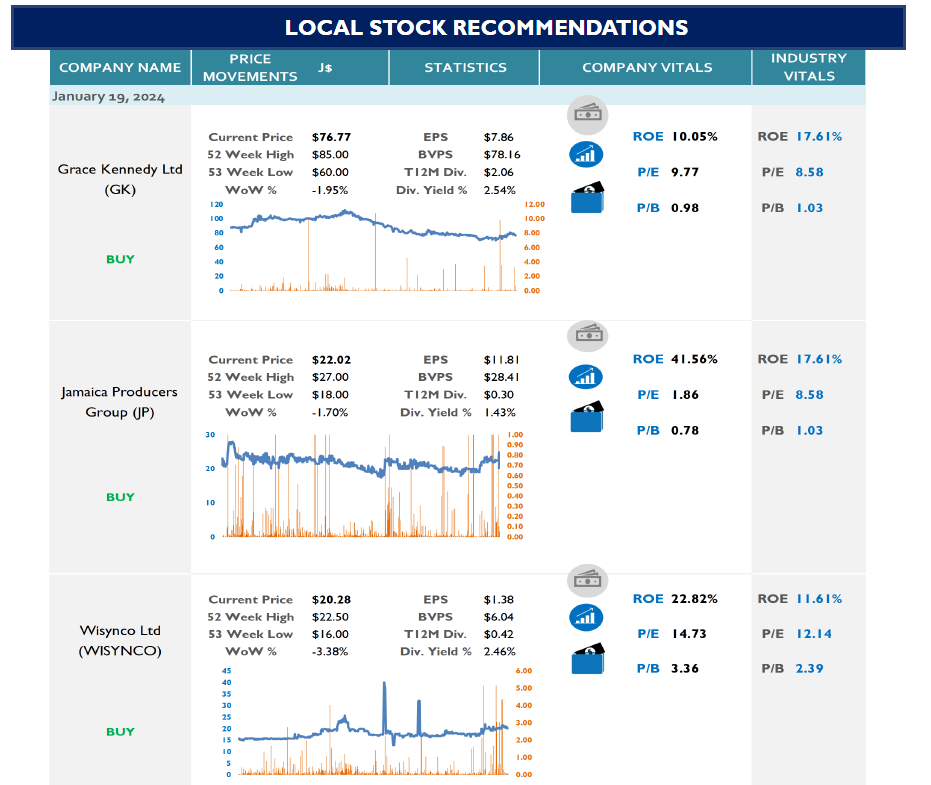Click the $76.77 current price value
This screenshot has width=931, height=785.
tap(331, 137)
